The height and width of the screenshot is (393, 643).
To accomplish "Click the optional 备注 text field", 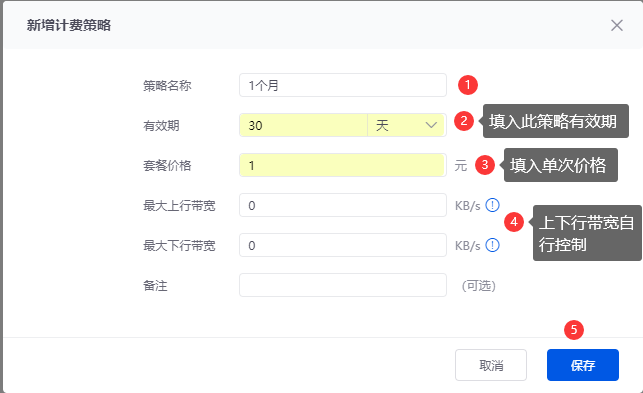I will tap(343, 285).
